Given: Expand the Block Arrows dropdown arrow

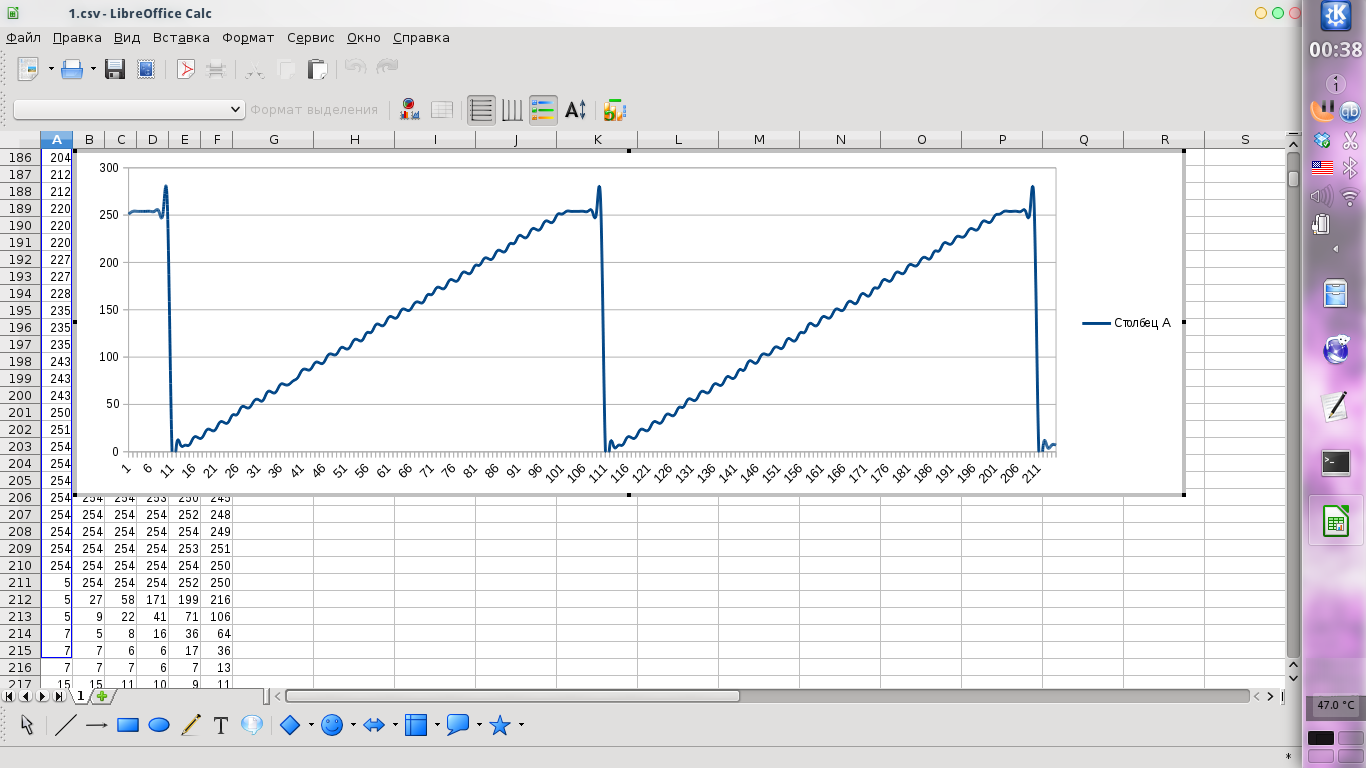Looking at the screenshot, I should click(395, 725).
